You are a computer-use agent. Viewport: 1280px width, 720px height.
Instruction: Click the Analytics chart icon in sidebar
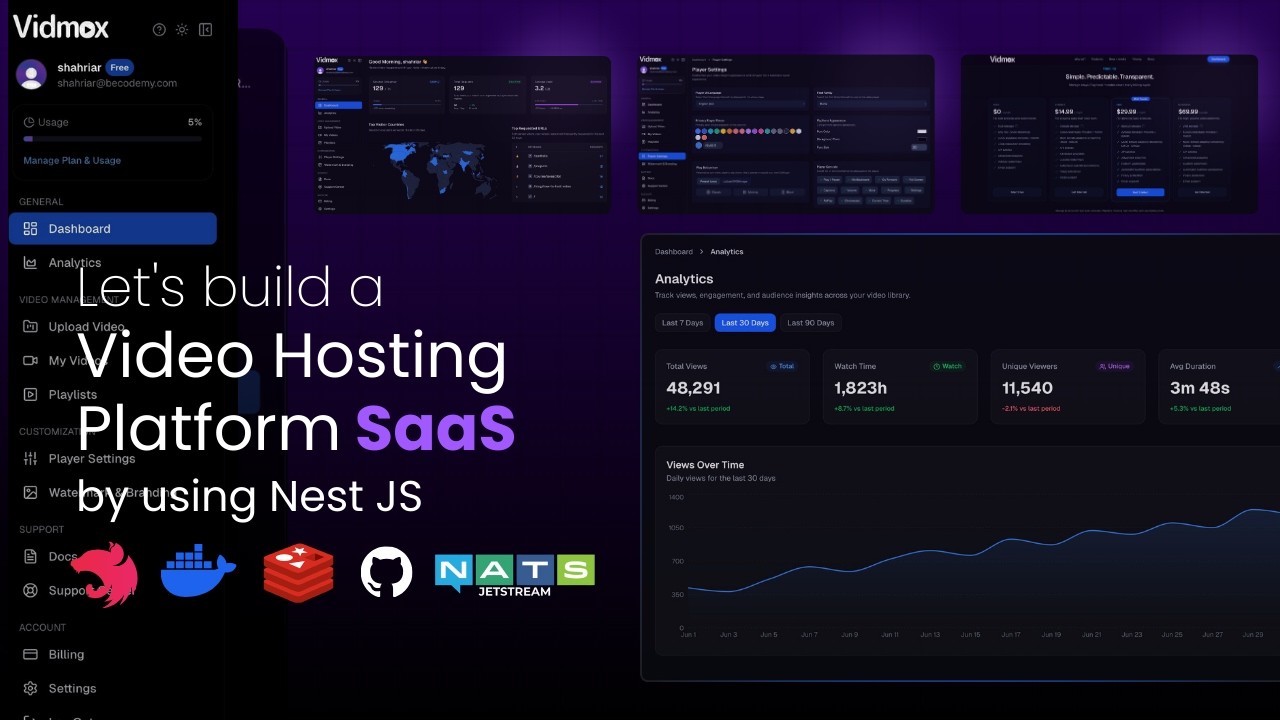pyautogui.click(x=30, y=262)
